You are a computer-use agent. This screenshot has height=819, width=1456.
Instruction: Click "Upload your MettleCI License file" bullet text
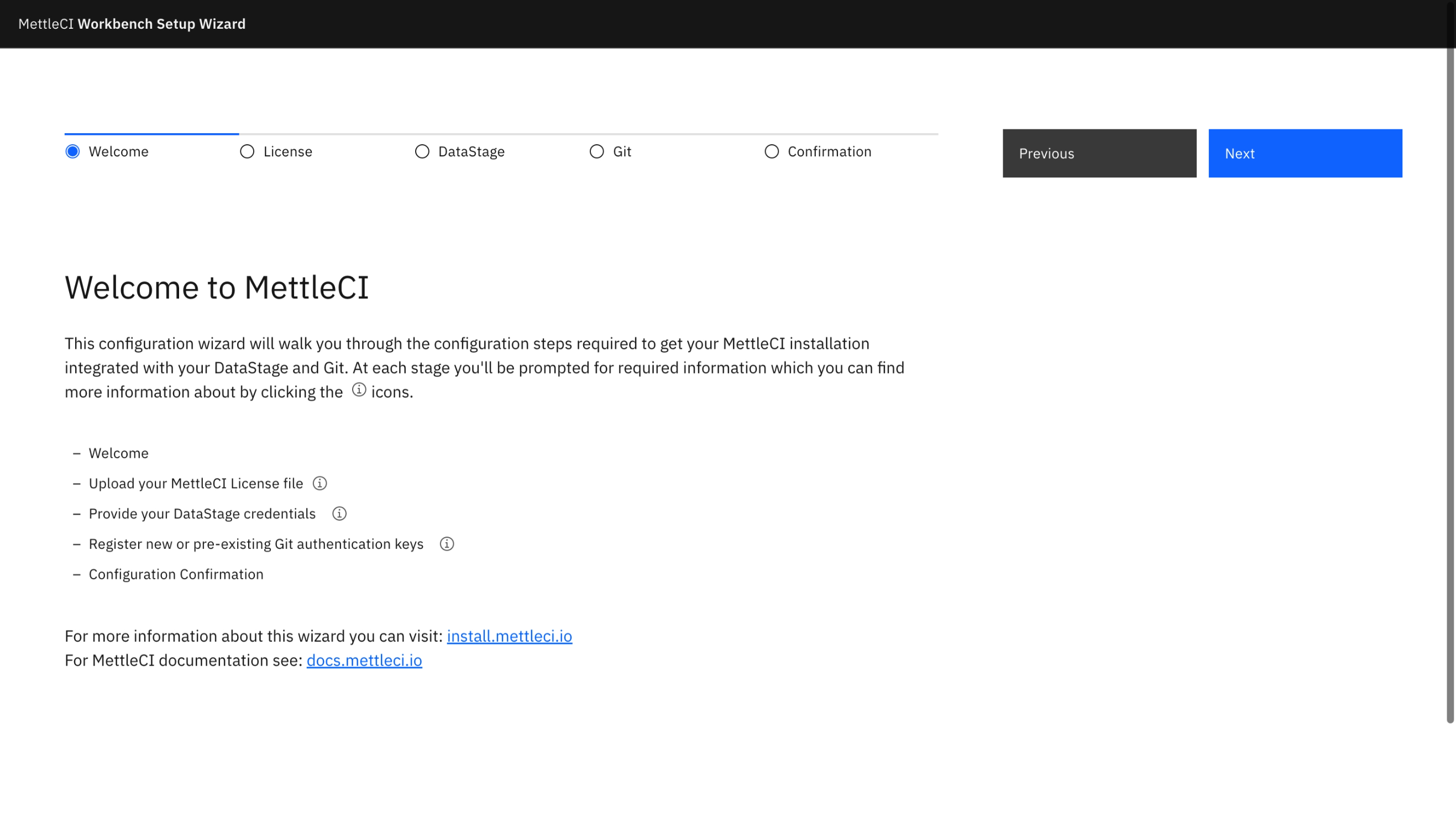(x=196, y=483)
